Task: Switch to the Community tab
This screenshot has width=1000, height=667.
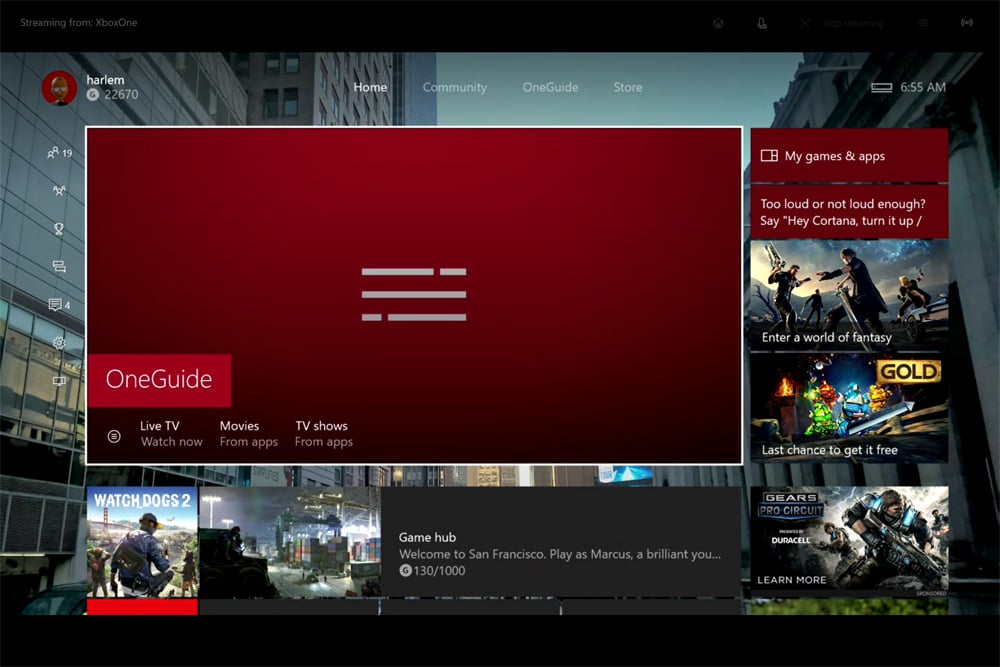Action: point(454,87)
